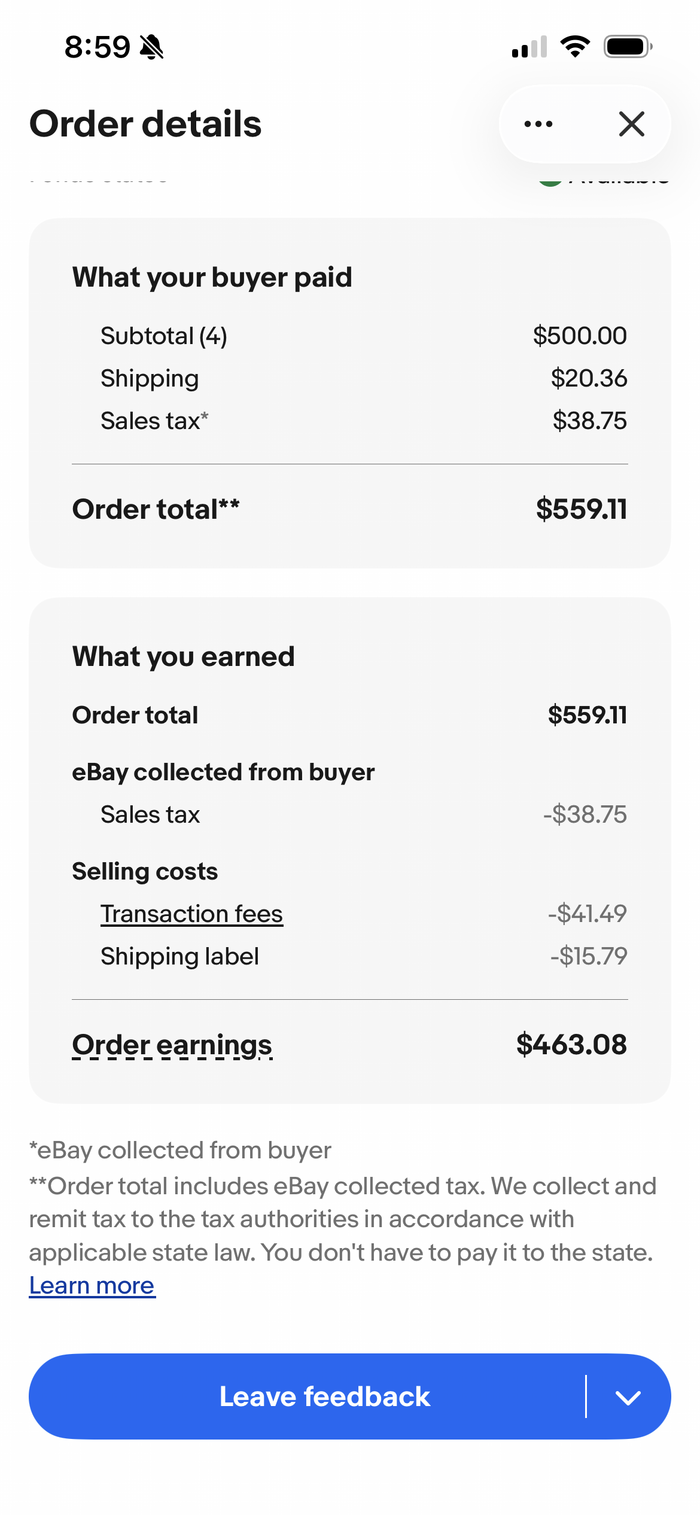The image size is (700, 1515).
Task: Open the Transaction fees link
Action: tap(191, 914)
